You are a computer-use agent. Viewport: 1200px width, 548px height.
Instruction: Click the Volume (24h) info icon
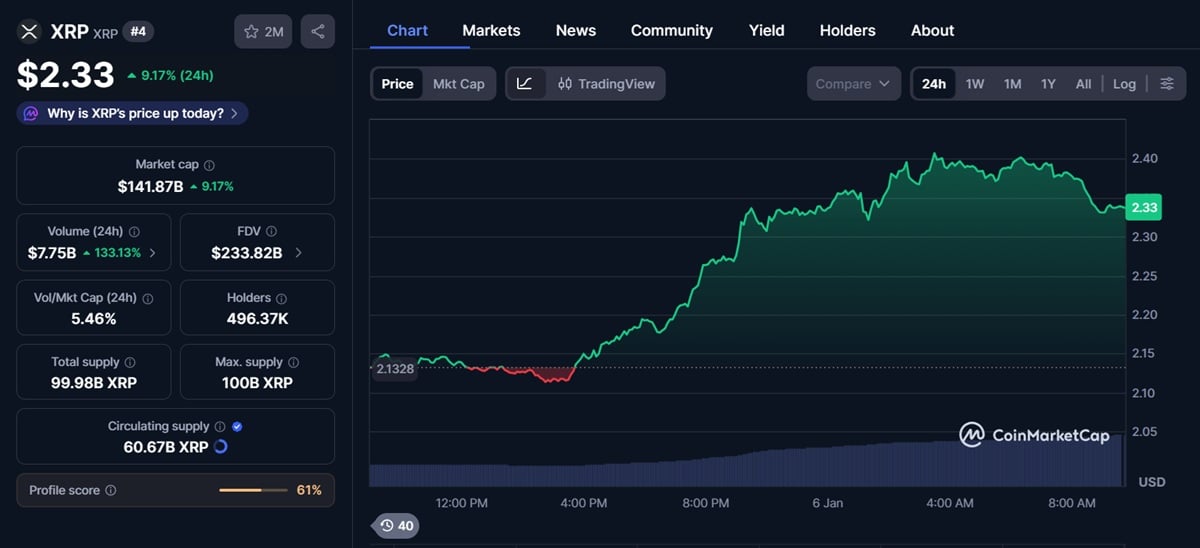134,232
